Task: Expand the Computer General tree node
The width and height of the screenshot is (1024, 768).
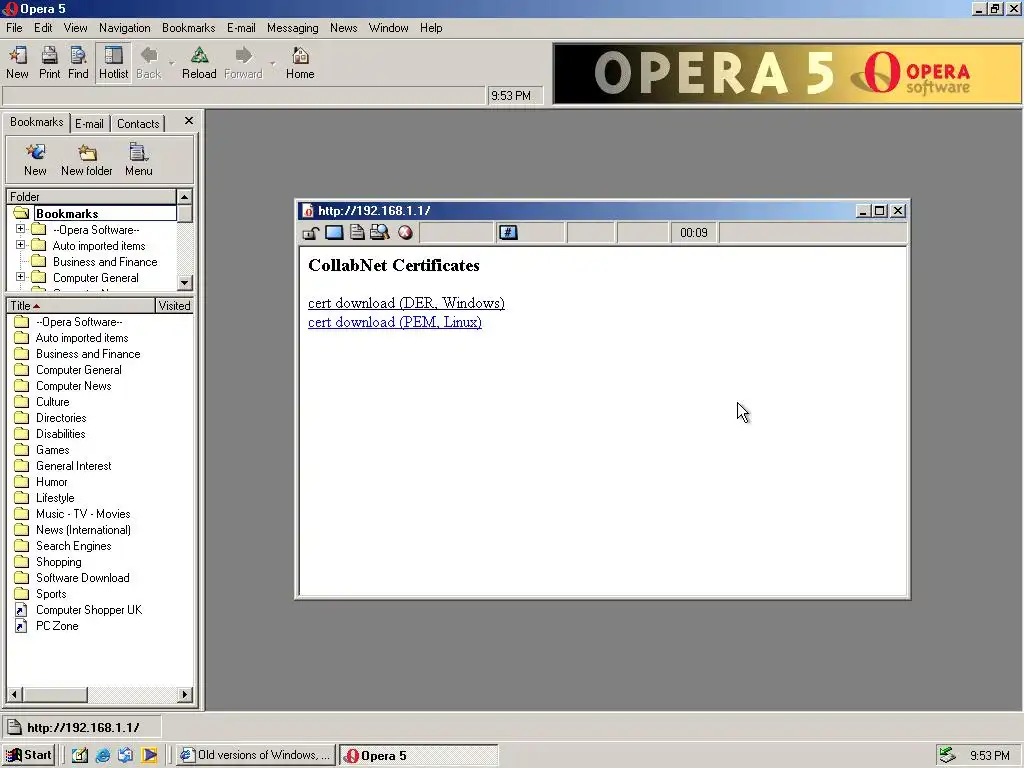Action: (20, 277)
